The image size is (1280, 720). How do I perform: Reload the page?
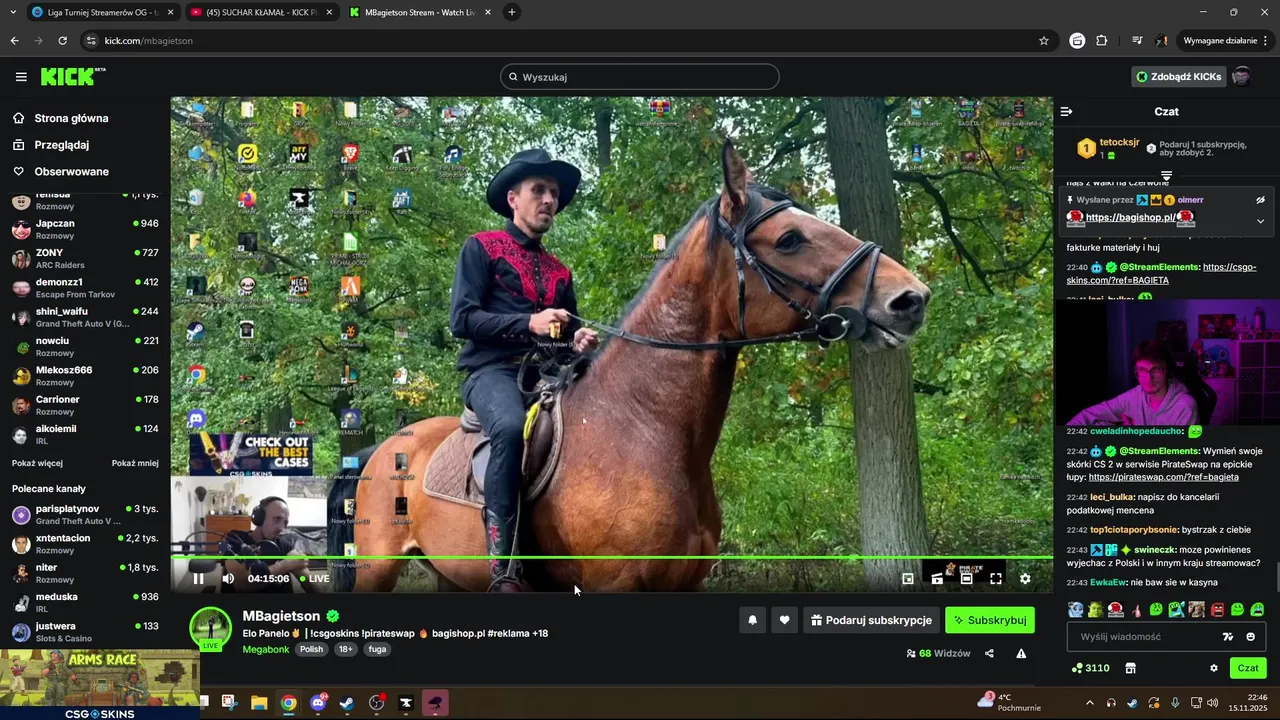pos(62,41)
